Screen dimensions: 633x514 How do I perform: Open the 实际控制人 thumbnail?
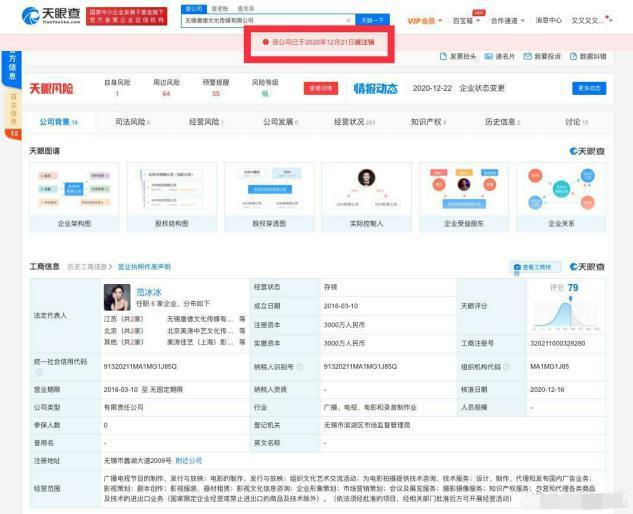click(x=367, y=197)
